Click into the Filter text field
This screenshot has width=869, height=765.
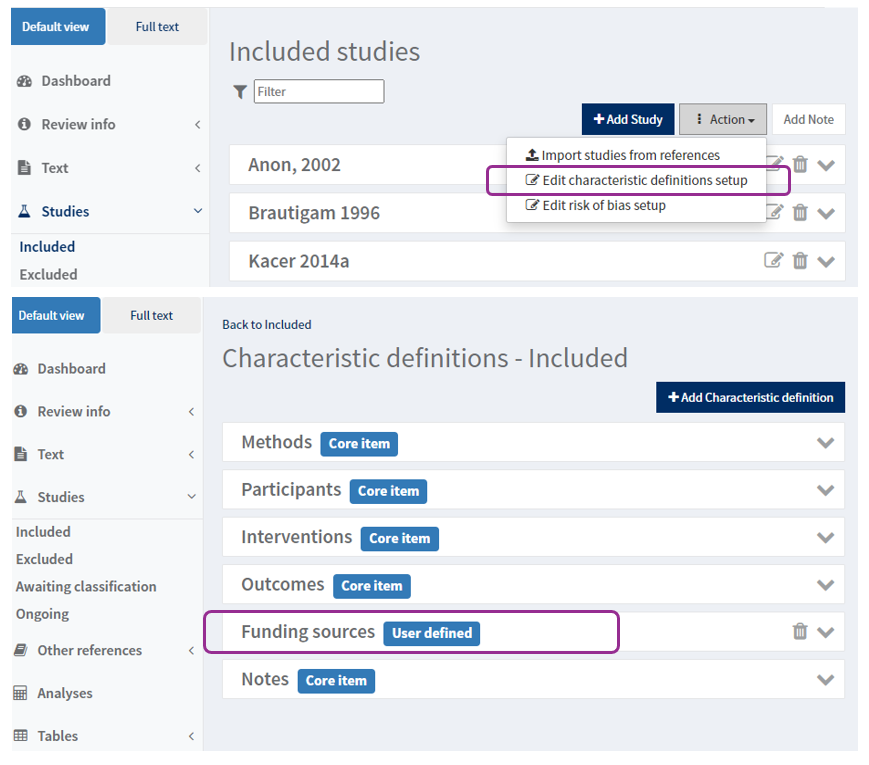[318, 92]
